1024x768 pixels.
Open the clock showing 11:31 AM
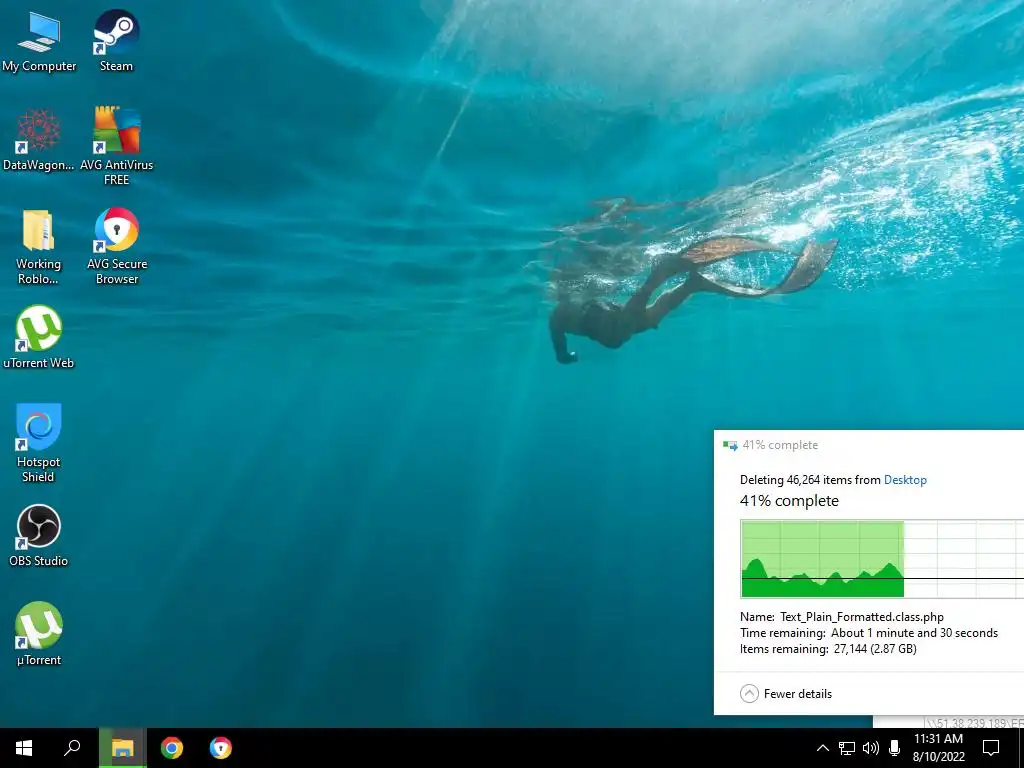click(938, 748)
